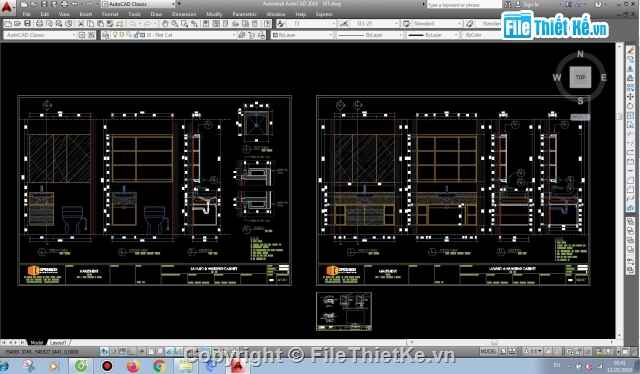640x374 pixels.
Task: Click the Zoom Realtime magnifier icon
Action: (x=175, y=24)
